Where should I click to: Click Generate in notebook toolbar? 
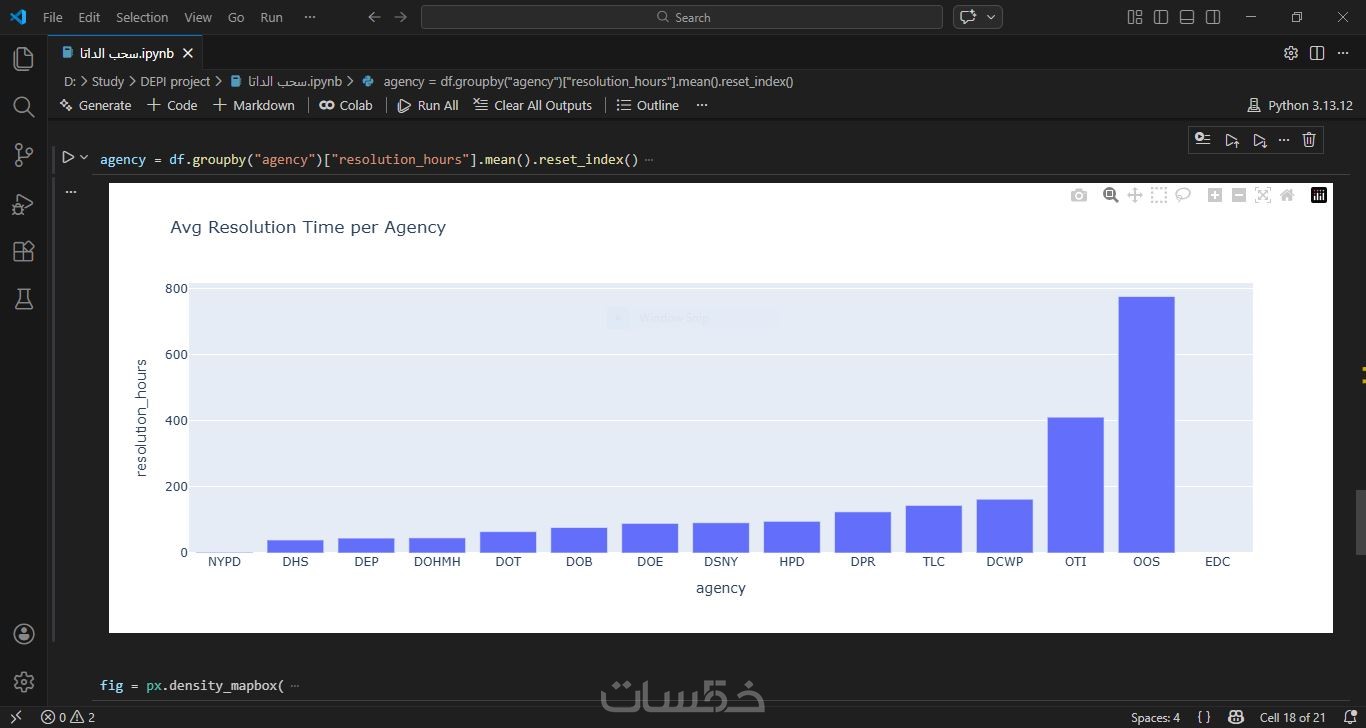pyautogui.click(x=94, y=105)
